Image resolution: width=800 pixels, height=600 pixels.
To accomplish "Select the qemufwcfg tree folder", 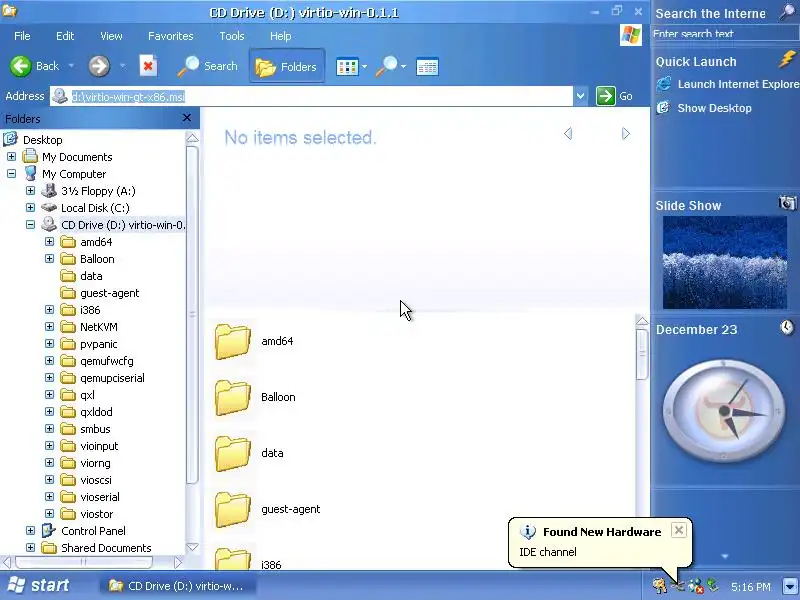I will coord(107,361).
